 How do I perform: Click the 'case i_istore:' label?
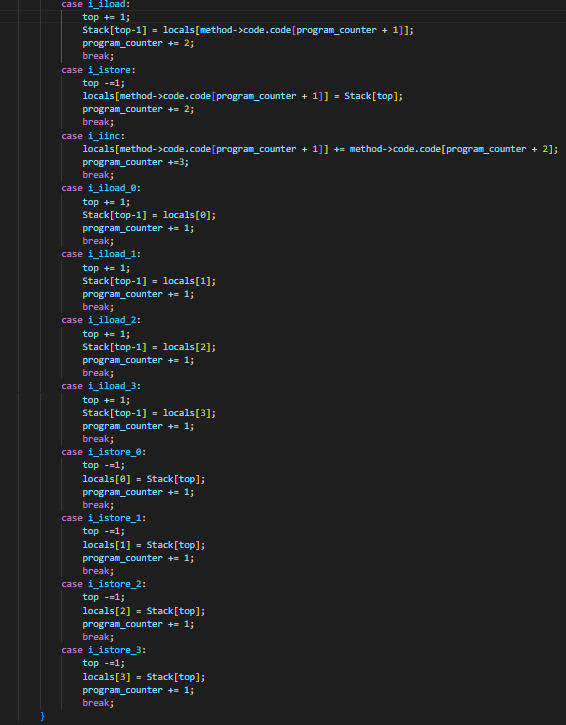[x=98, y=70]
